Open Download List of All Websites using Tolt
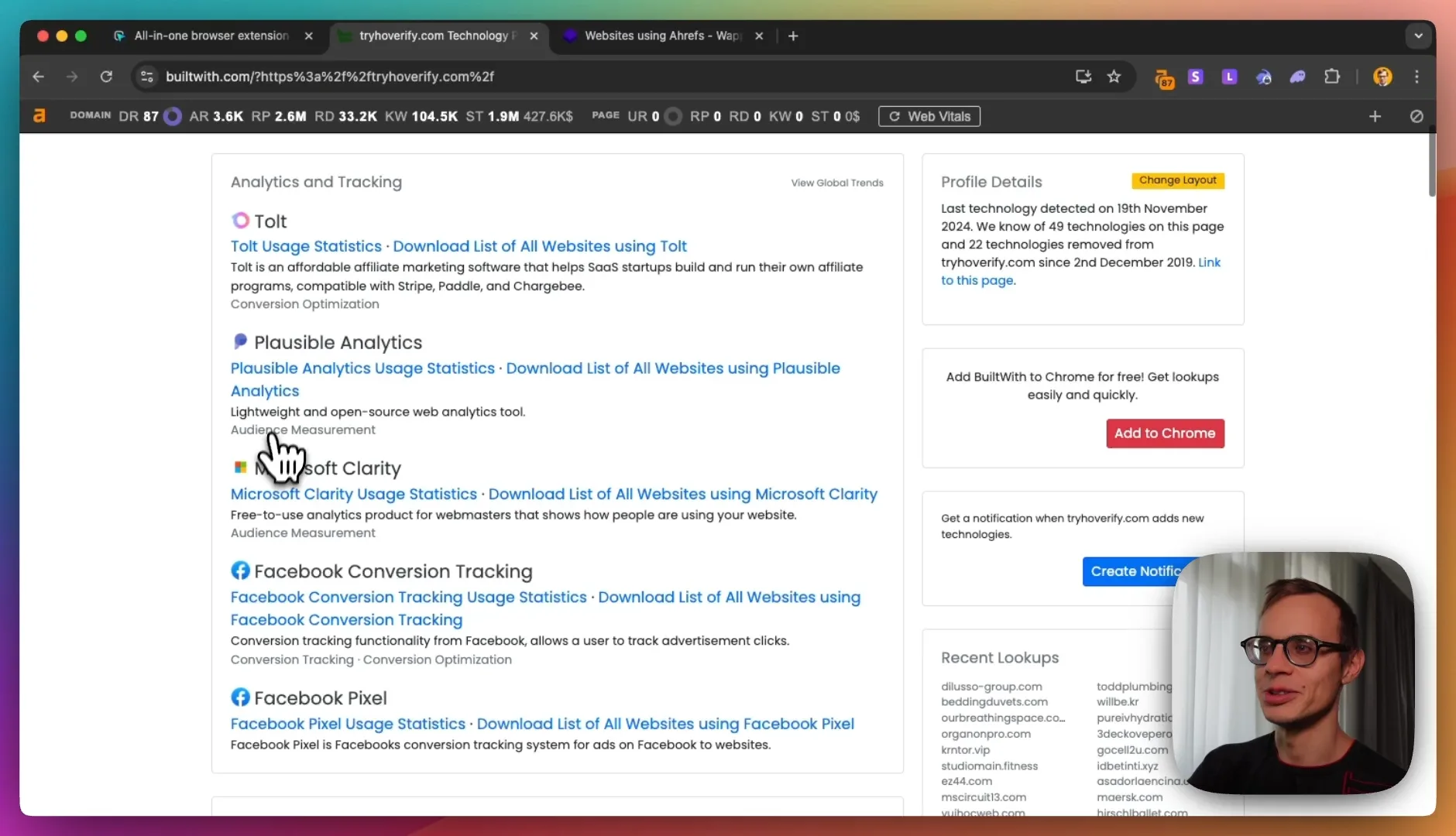 pos(540,246)
